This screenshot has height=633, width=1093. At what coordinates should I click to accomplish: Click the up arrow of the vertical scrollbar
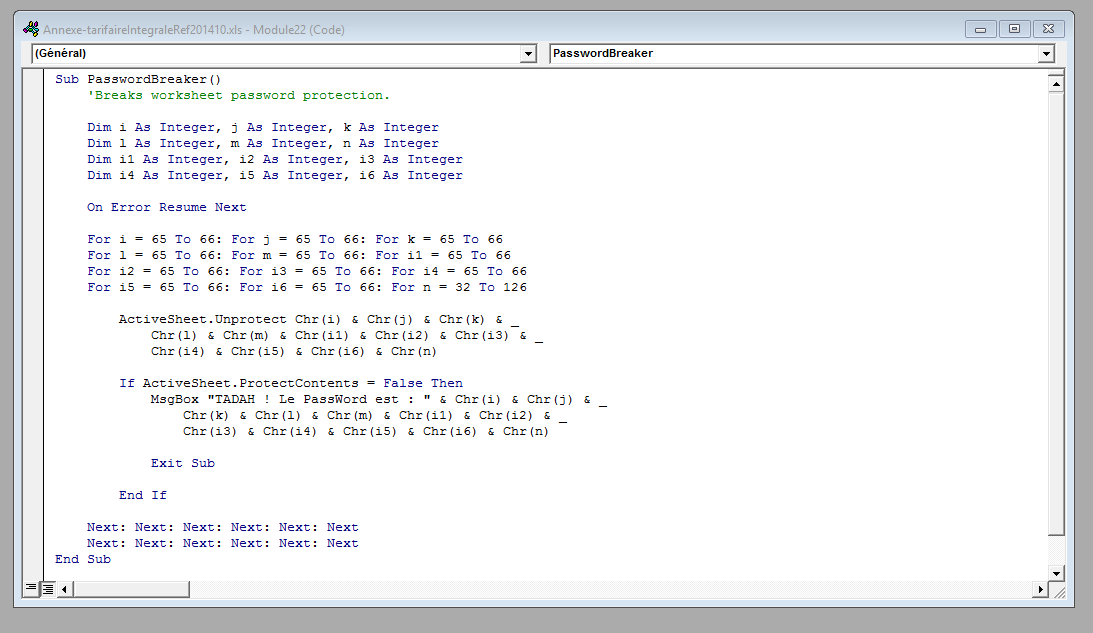[1057, 83]
